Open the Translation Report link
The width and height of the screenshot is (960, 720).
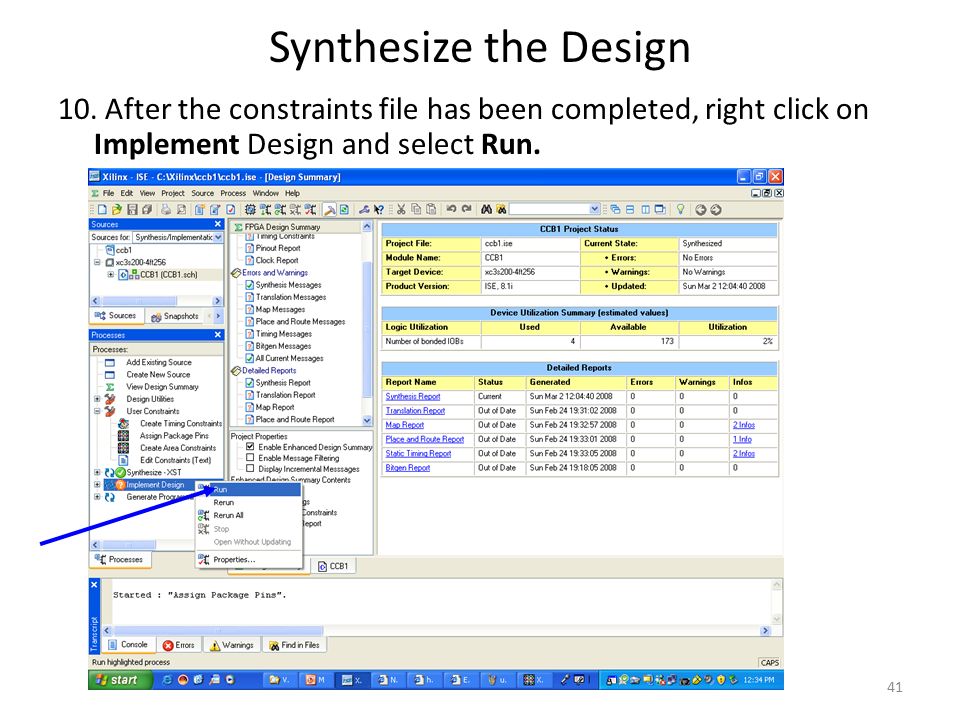point(415,411)
